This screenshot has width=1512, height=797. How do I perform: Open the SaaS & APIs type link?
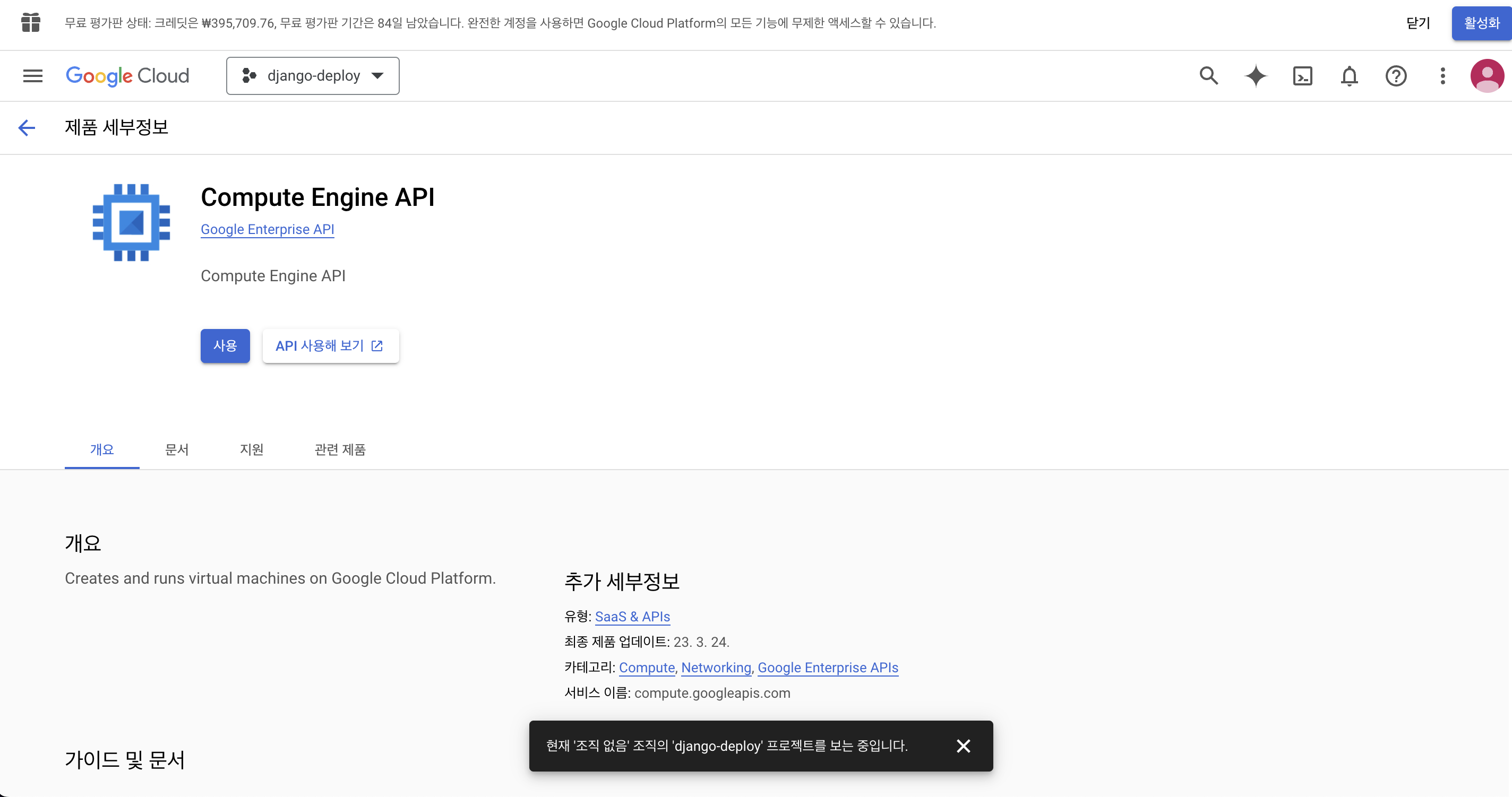click(632, 617)
